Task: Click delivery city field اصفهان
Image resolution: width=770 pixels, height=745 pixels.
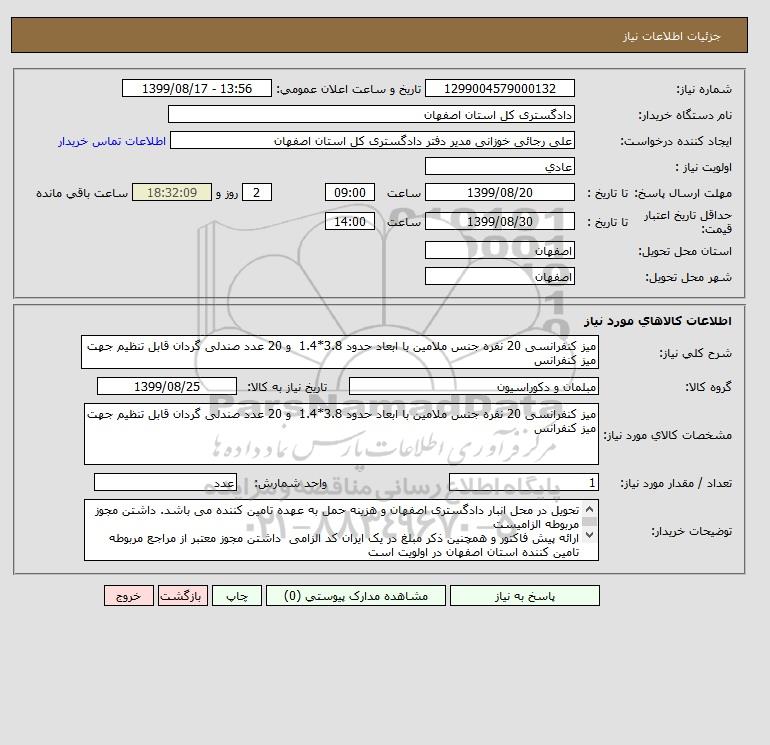Action: pyautogui.click(x=500, y=276)
